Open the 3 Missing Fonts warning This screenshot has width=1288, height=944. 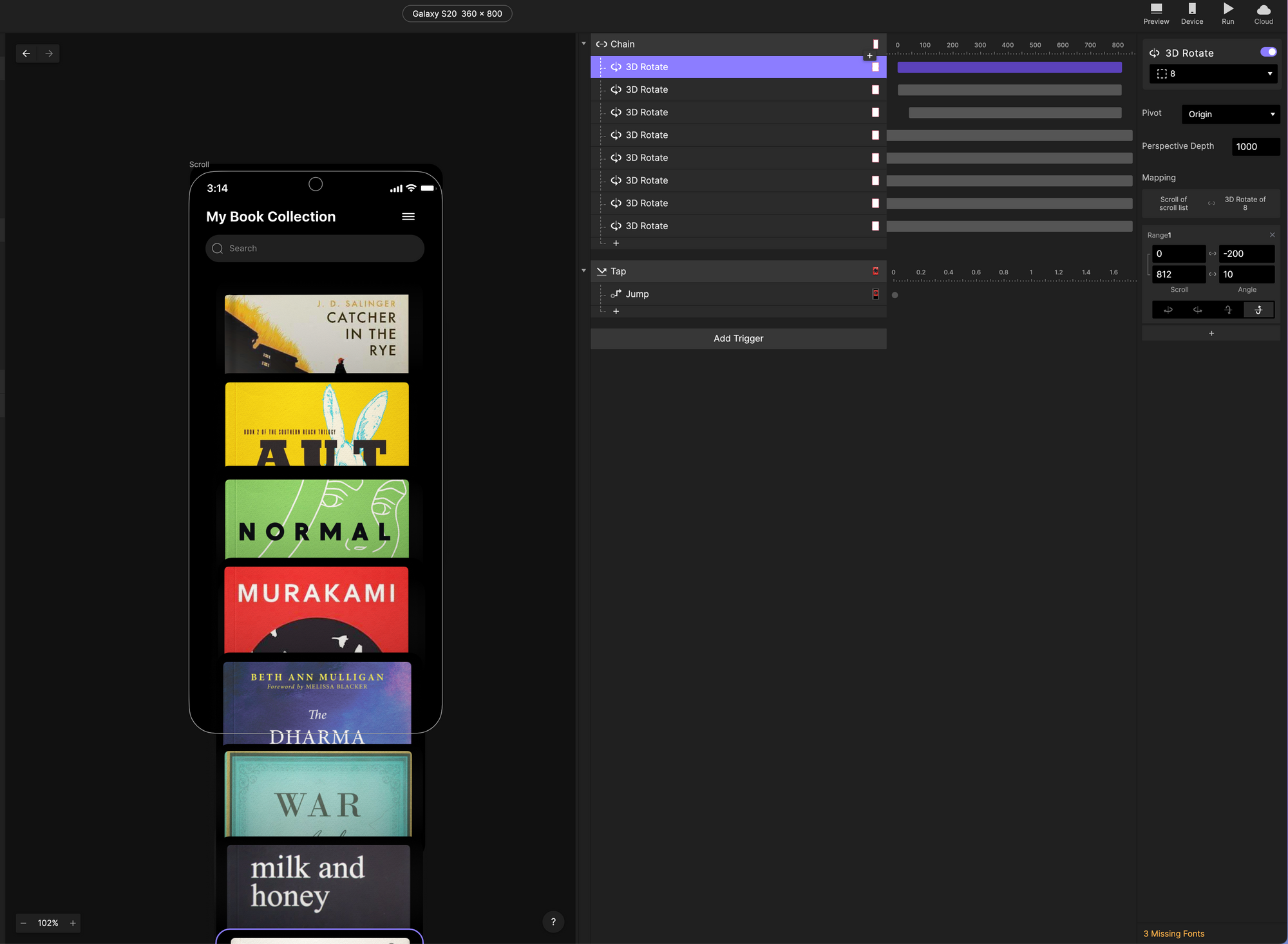point(1173,934)
